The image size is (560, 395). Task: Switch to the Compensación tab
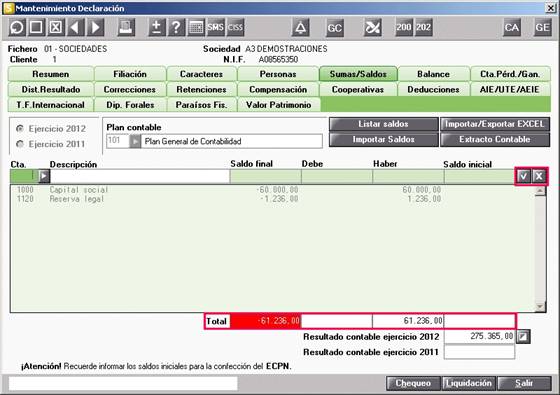(278, 89)
